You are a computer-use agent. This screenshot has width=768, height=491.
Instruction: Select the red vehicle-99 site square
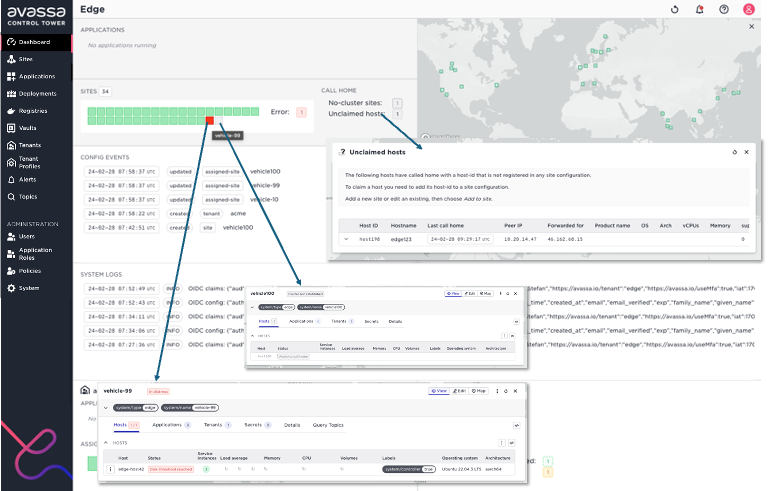click(210, 121)
